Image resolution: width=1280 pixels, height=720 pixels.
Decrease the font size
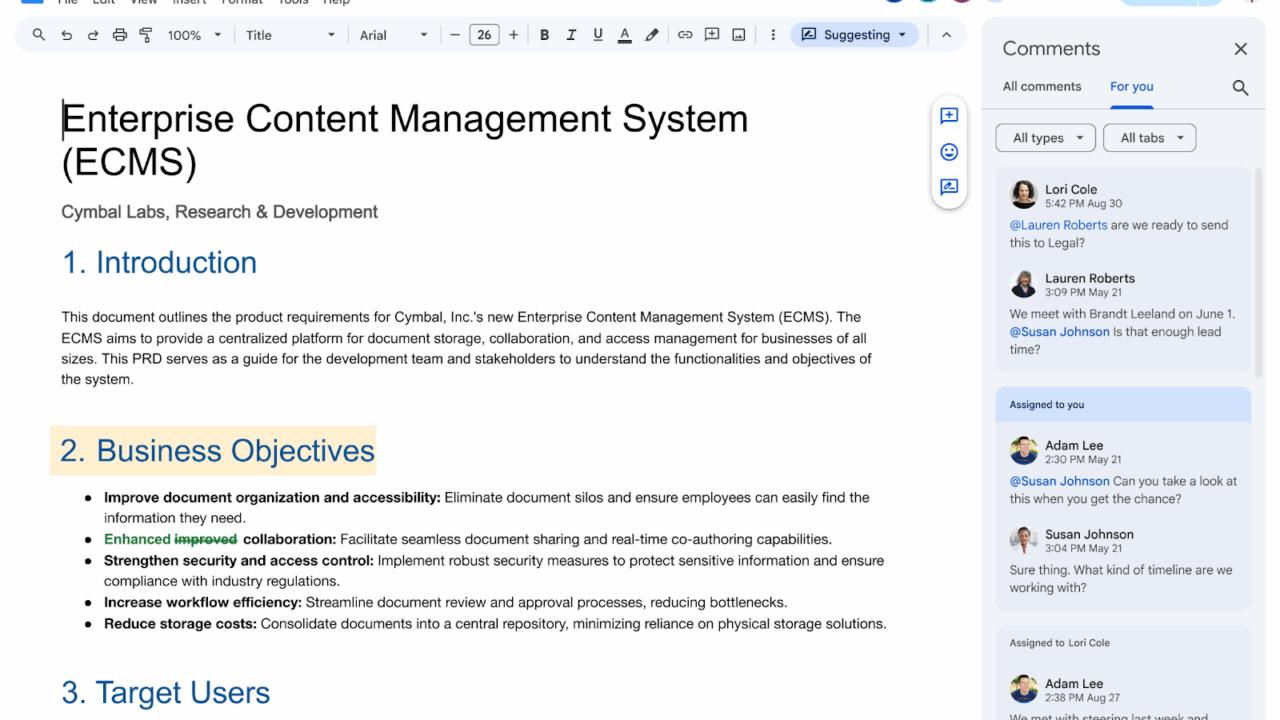[x=455, y=35]
